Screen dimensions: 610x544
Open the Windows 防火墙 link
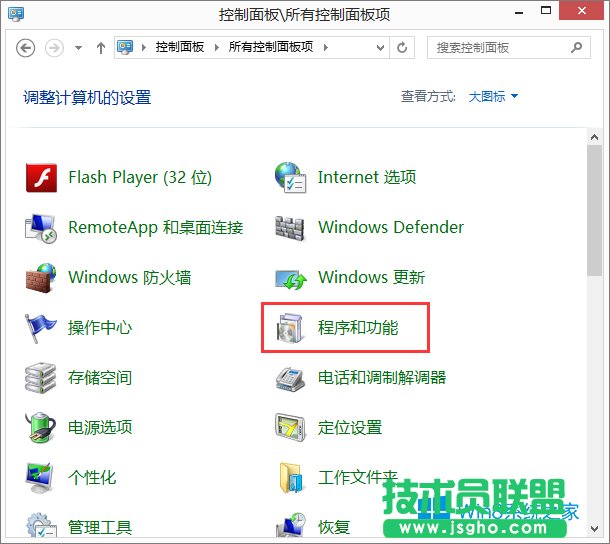tap(130, 277)
